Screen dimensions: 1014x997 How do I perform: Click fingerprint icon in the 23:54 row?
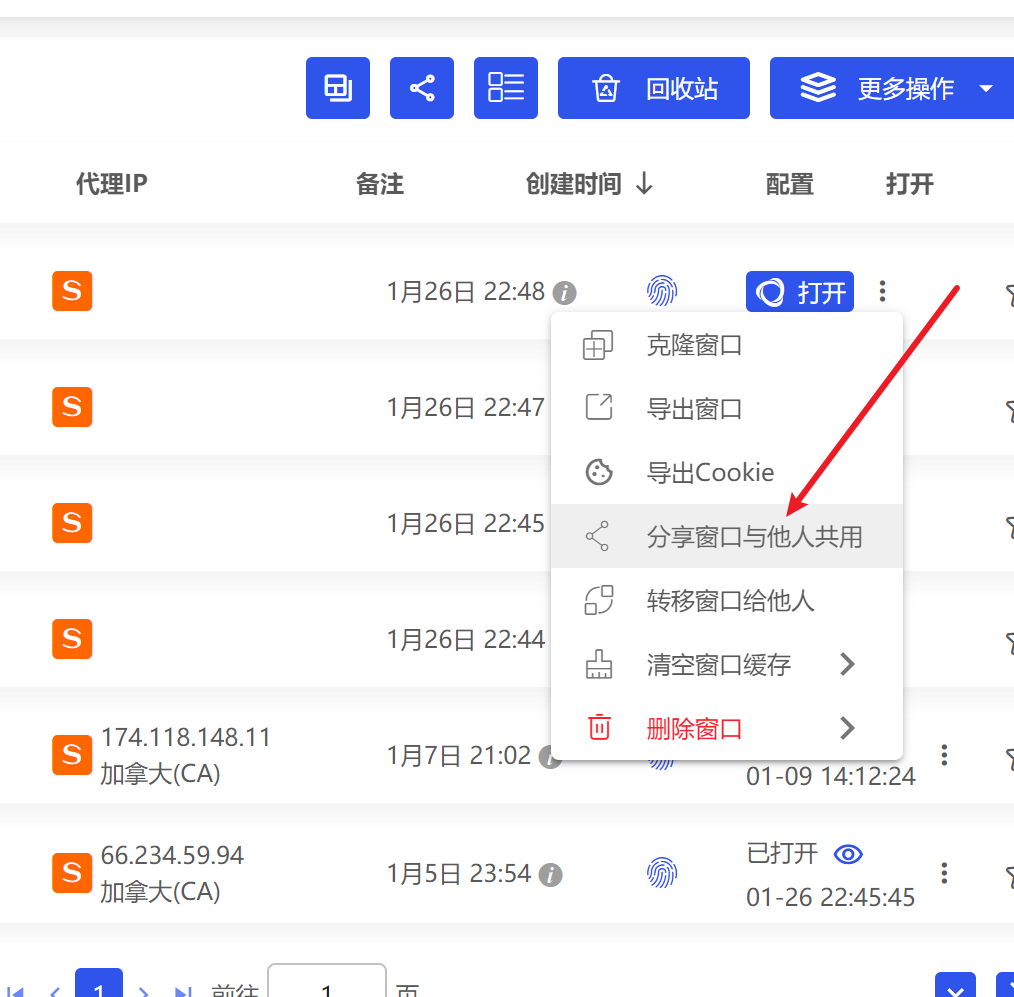coord(662,873)
